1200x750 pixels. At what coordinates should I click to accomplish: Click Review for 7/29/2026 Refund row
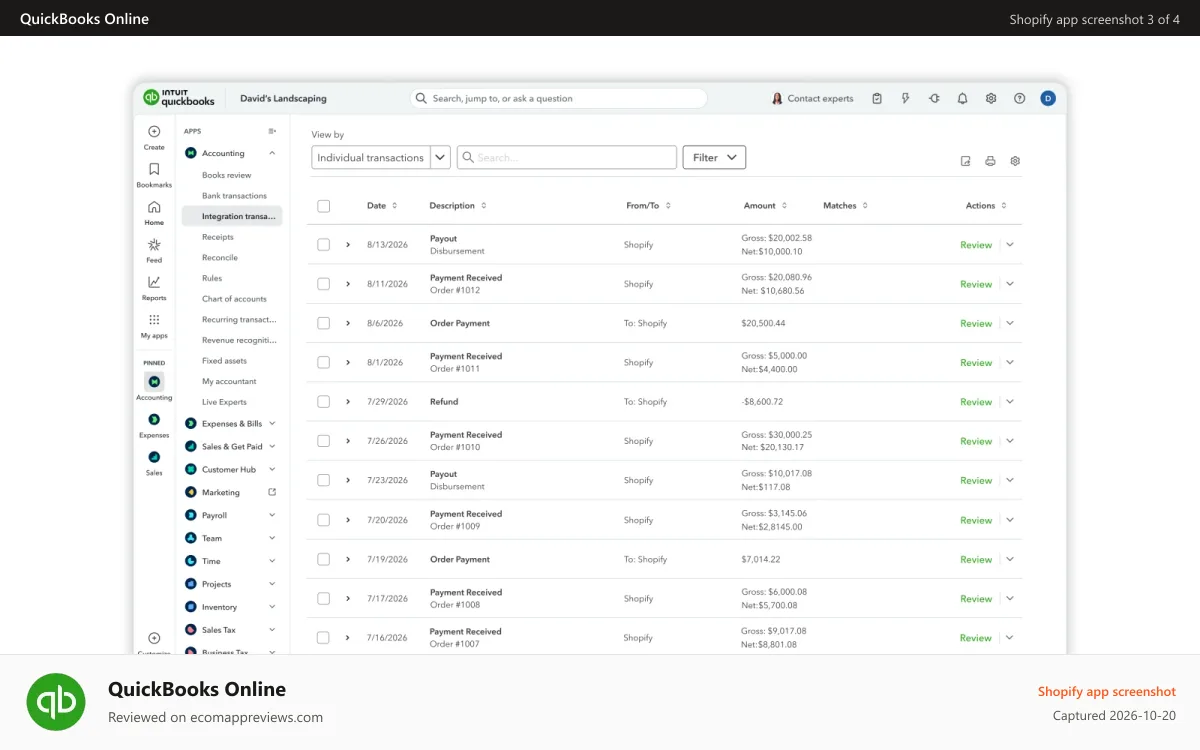pos(976,402)
